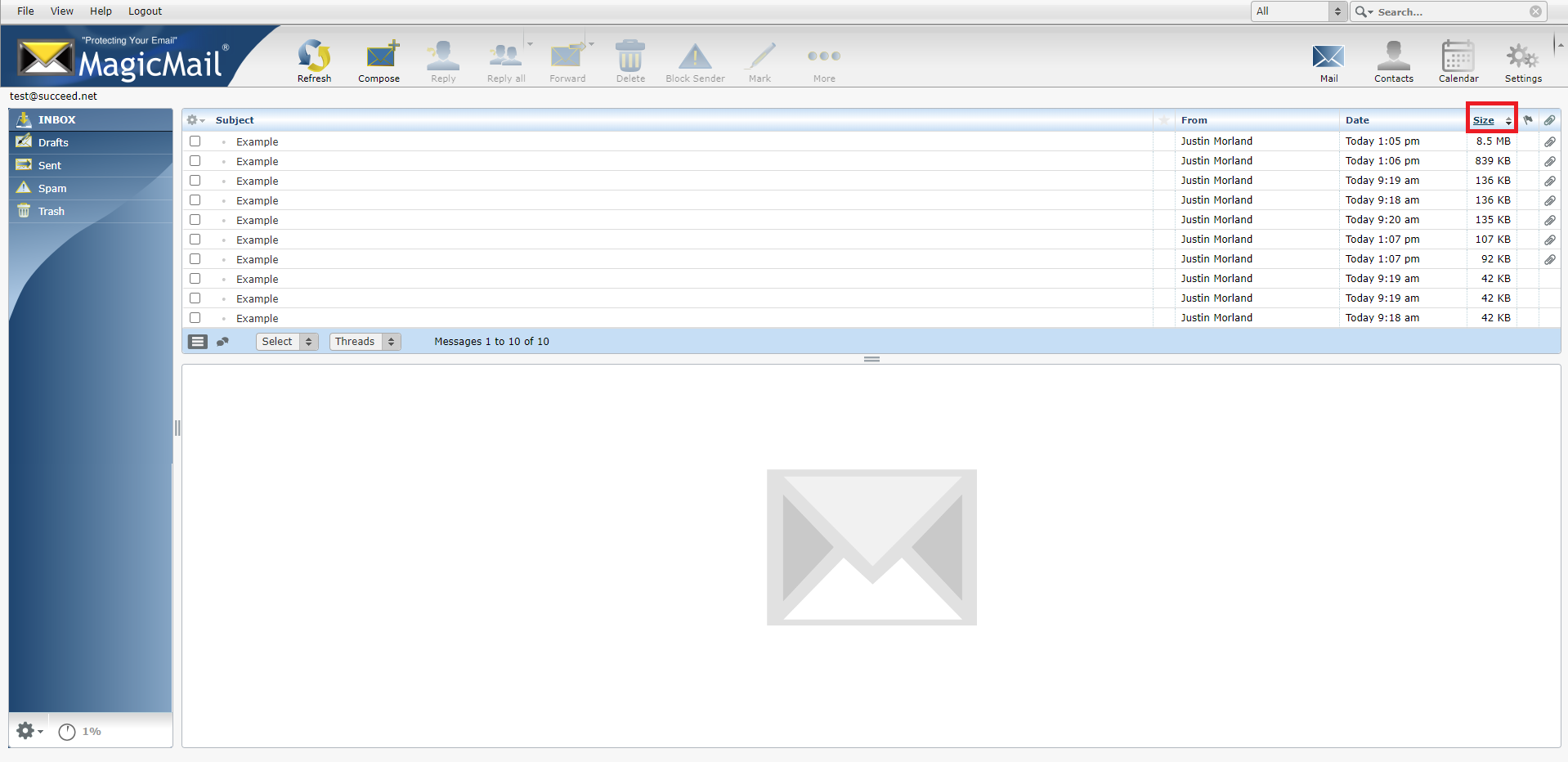
Task: Expand the Reply all dropdown arrow
Action: (530, 44)
